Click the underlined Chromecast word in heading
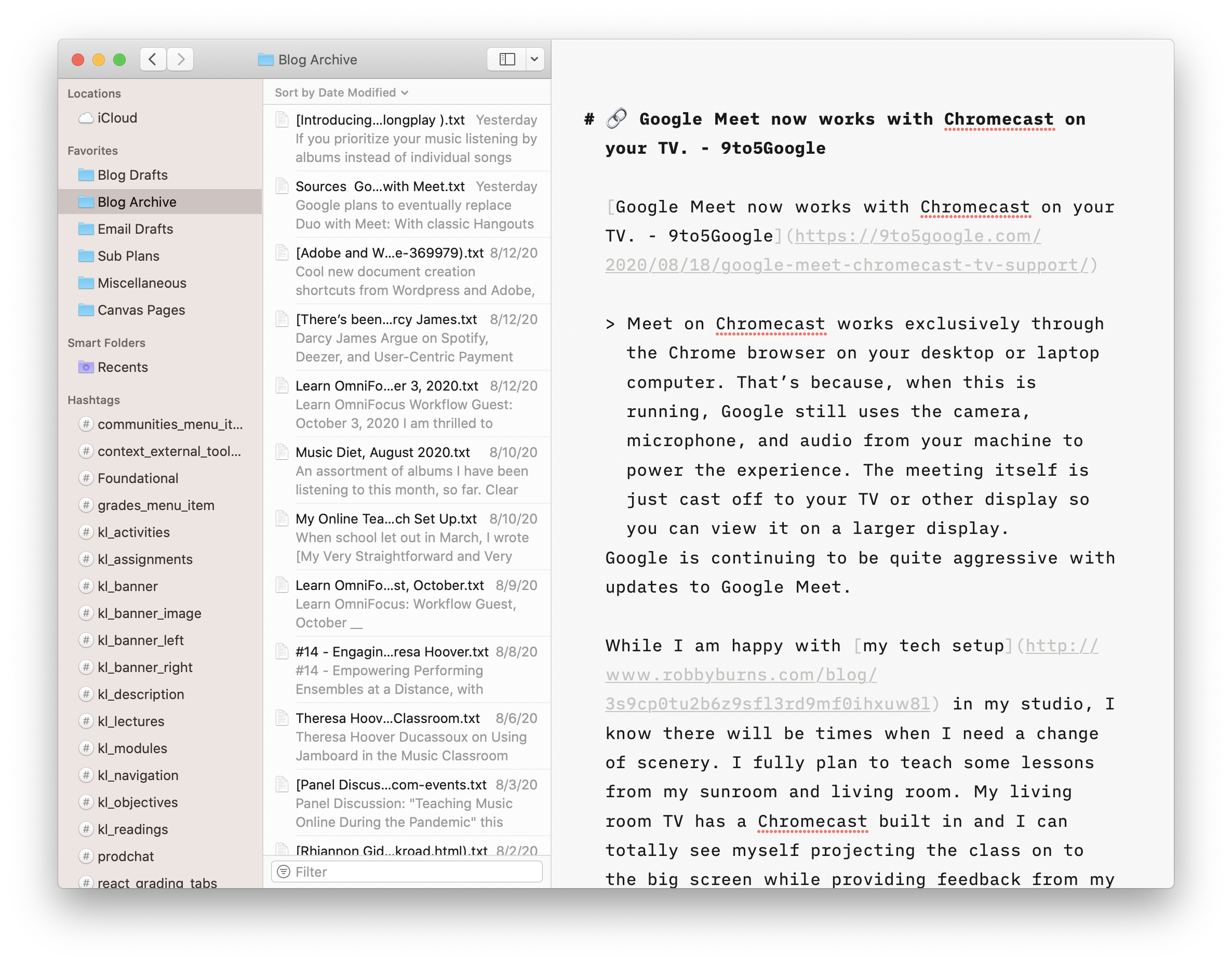The height and width of the screenshot is (965, 1232). pyautogui.click(x=999, y=119)
